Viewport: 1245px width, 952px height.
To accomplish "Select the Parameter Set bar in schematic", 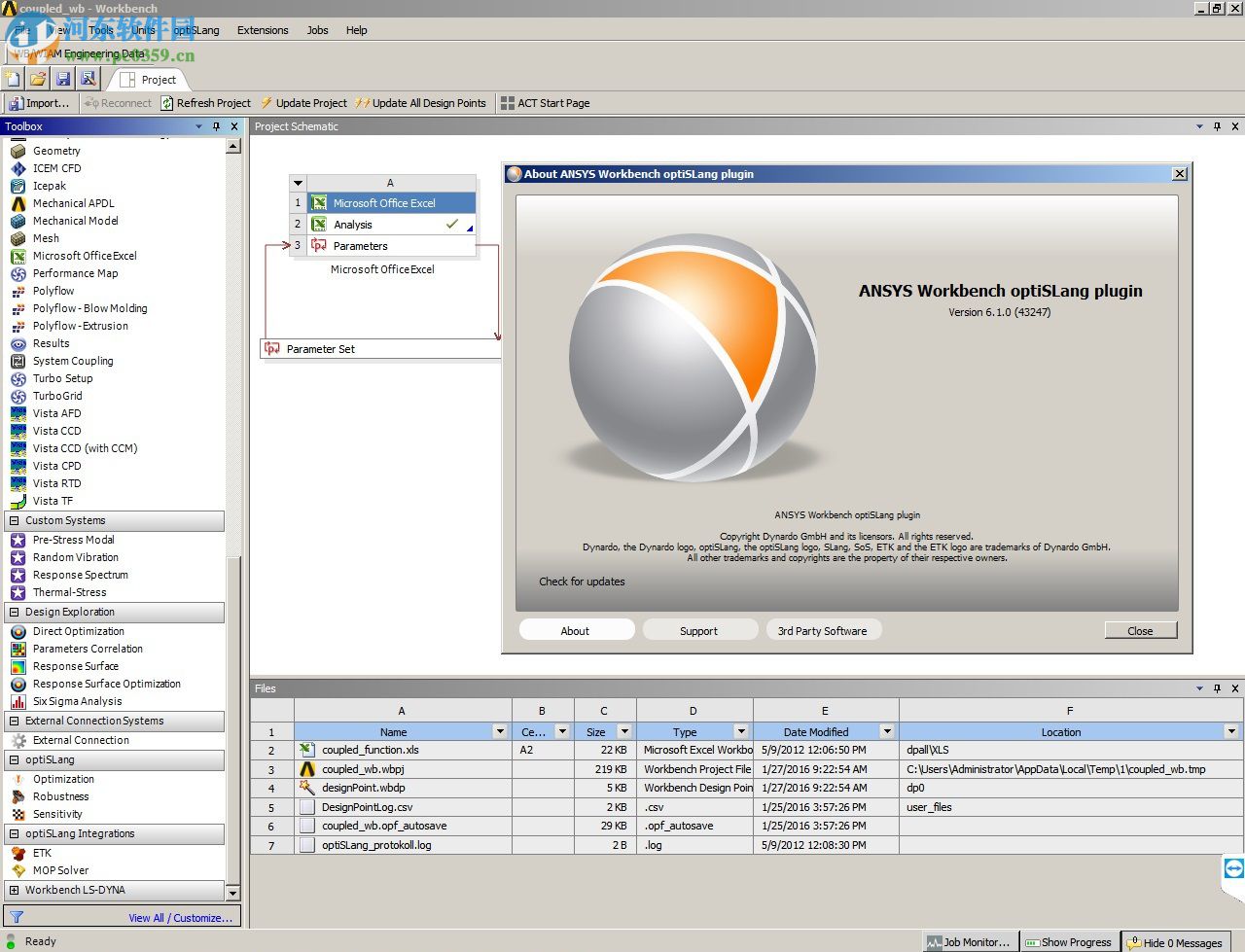I will click(380, 348).
